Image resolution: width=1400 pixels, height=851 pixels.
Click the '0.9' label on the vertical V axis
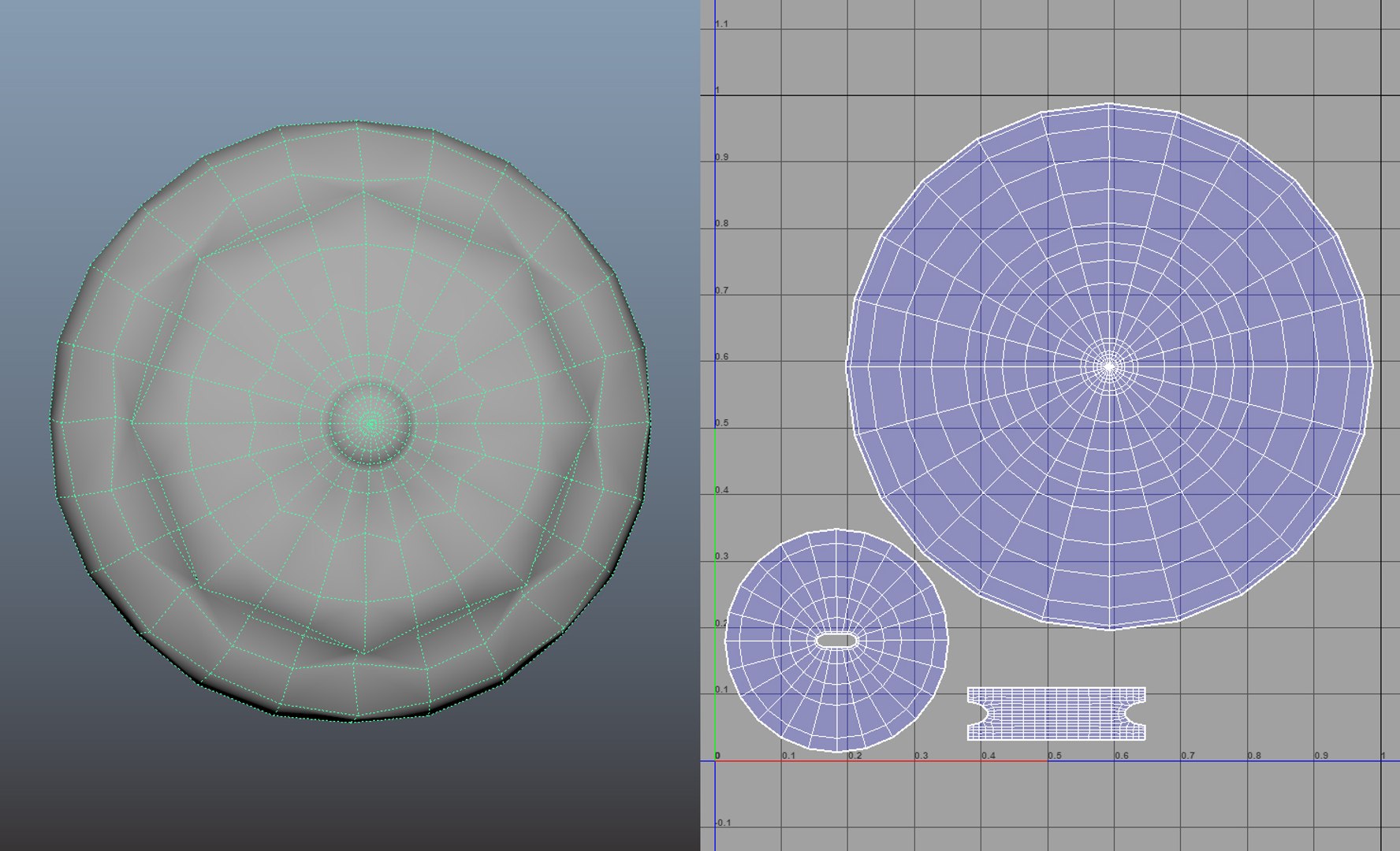point(722,157)
